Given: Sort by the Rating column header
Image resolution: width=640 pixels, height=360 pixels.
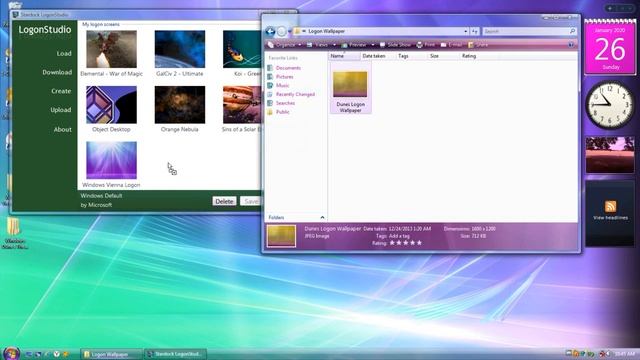Looking at the screenshot, I should click(x=475, y=56).
